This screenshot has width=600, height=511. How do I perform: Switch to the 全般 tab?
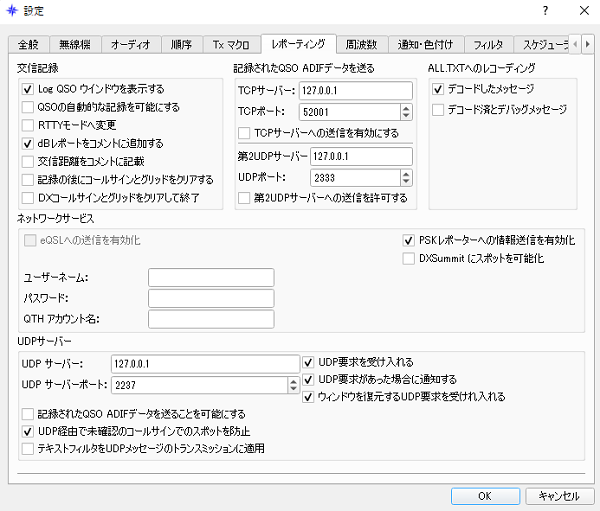26,44
